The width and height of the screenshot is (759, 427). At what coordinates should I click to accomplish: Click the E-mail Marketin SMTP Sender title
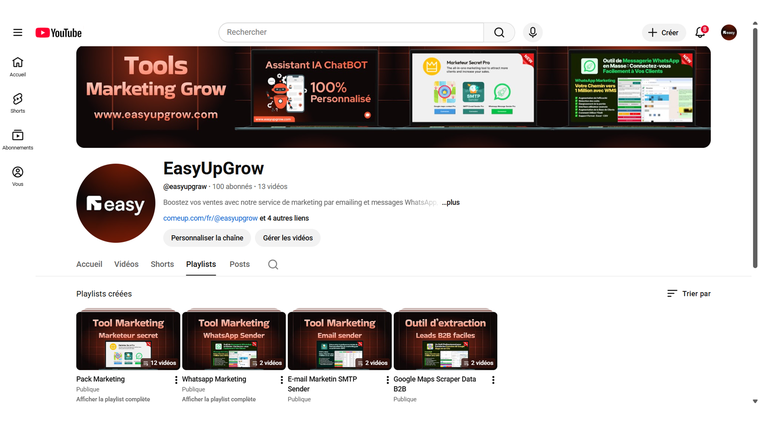pos(322,384)
